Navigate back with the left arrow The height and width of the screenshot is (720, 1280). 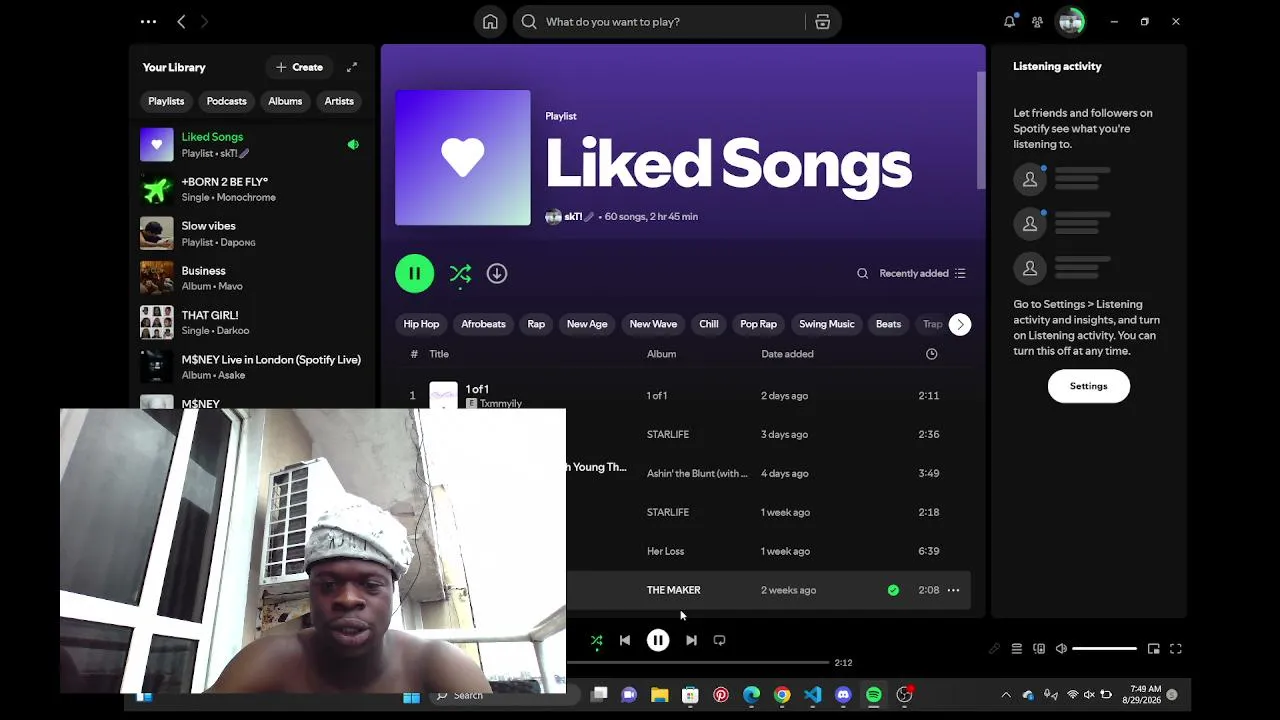click(x=181, y=22)
